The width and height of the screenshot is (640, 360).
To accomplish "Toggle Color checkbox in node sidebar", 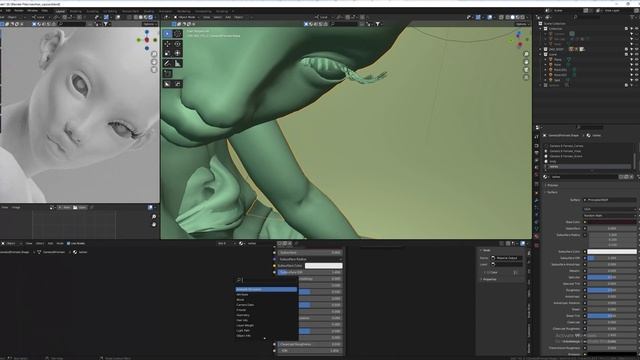I will [488, 272].
